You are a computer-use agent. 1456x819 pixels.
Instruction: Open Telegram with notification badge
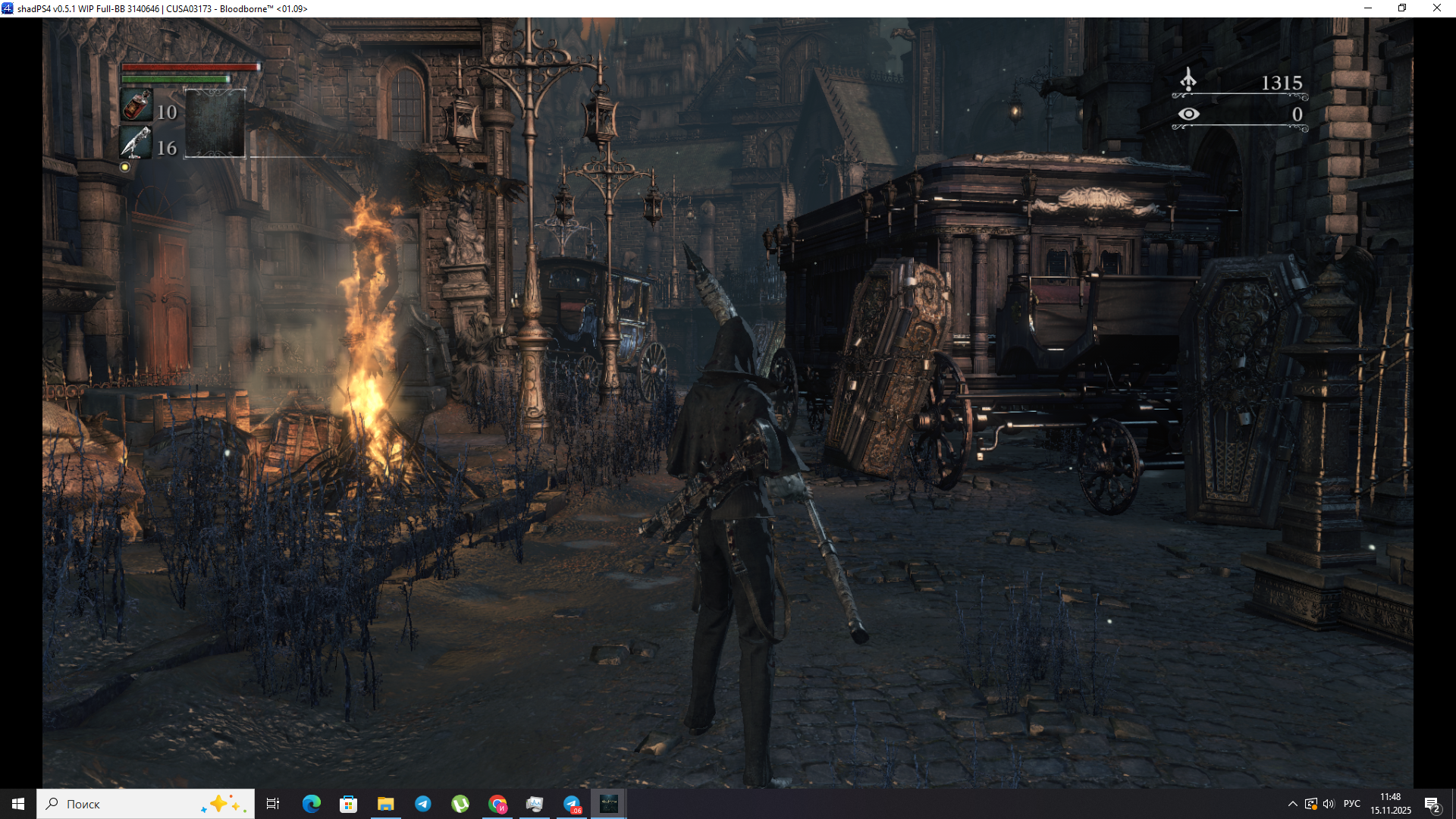pyautogui.click(x=572, y=804)
